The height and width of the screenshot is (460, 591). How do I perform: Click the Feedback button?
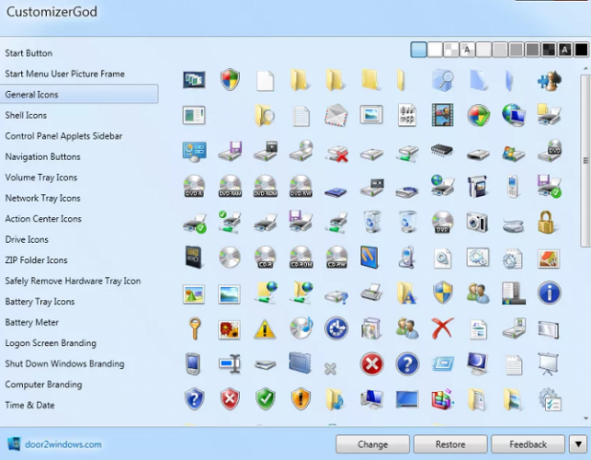528,444
